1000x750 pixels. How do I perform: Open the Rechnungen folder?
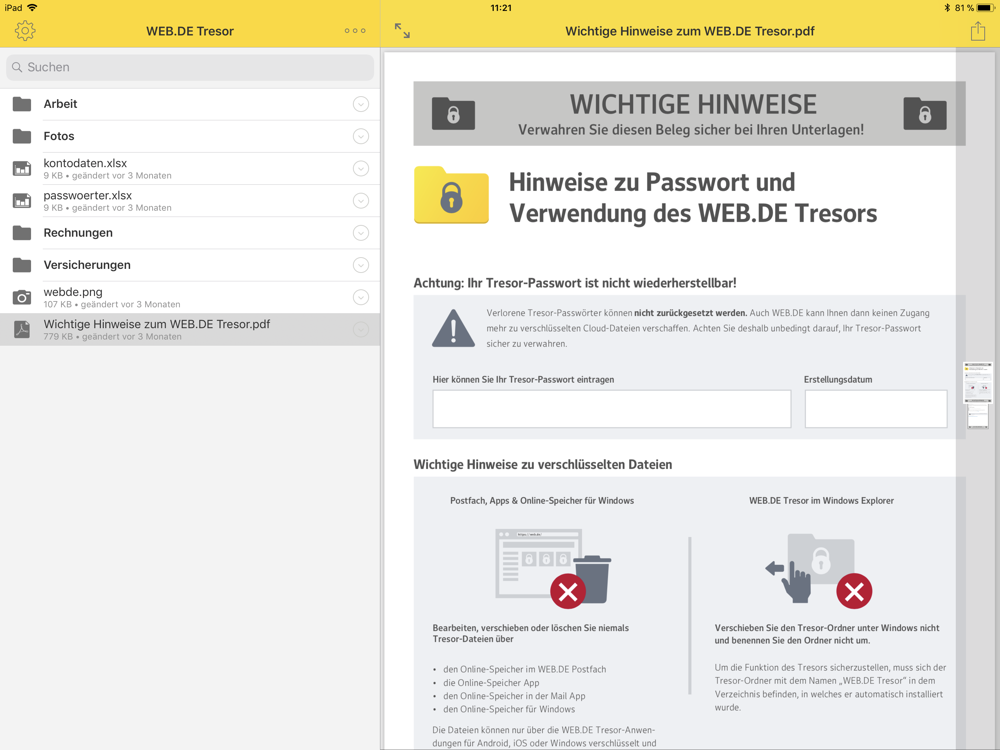(190, 233)
